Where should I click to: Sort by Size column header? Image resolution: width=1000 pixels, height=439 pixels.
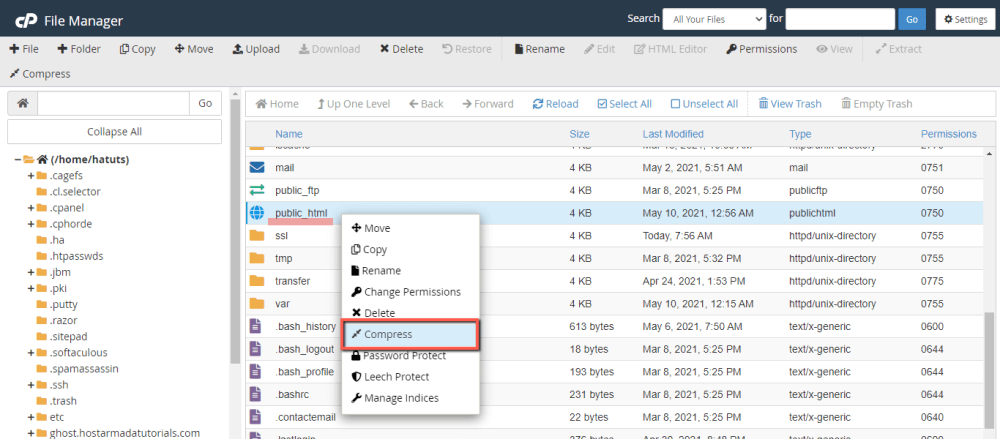coord(580,134)
